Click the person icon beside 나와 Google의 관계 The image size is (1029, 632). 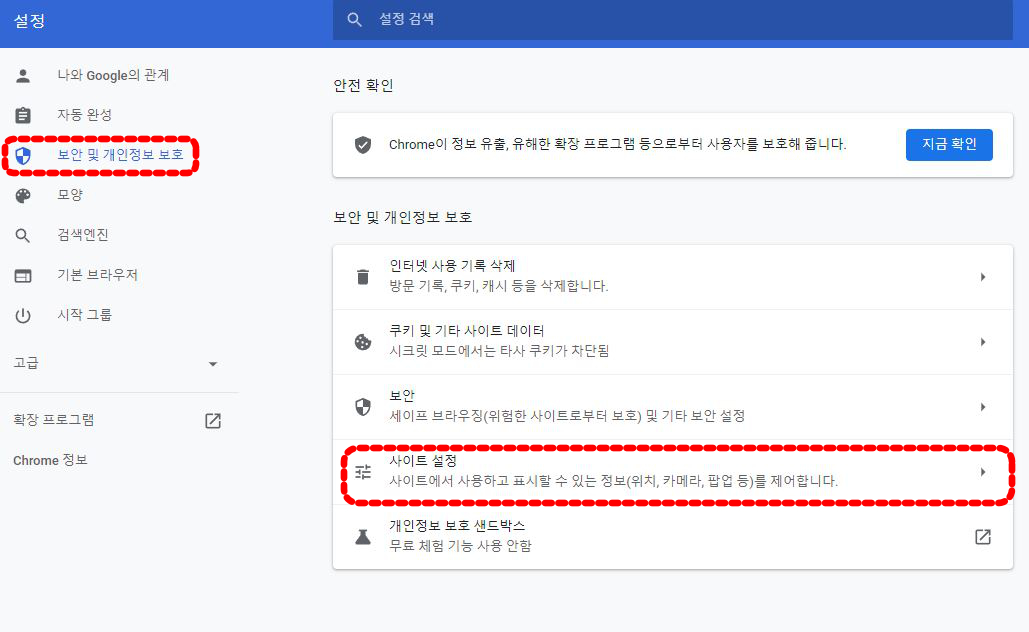23,76
